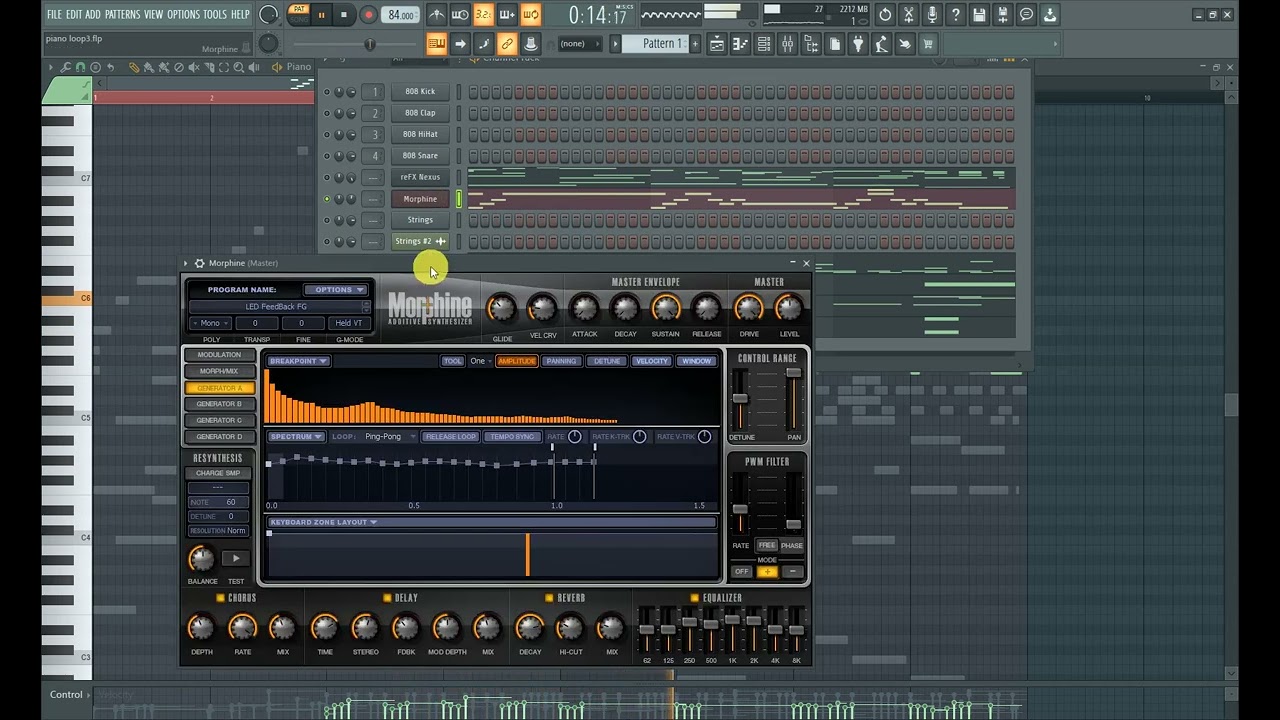Screen dimensions: 1280x720
Task: Click the red Record button
Action: tap(368, 15)
